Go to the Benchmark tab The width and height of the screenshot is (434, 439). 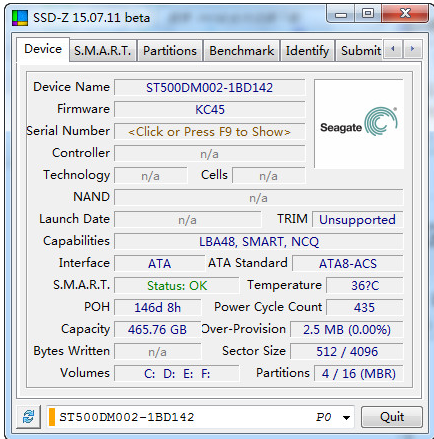[x=242, y=51]
